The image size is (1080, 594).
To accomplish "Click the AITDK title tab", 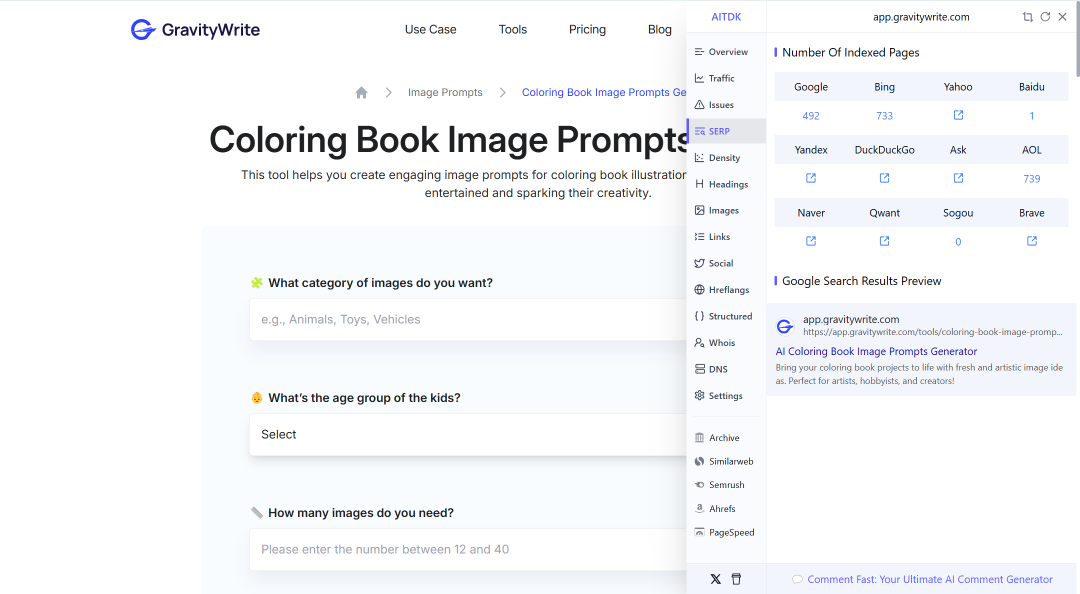I will (726, 17).
